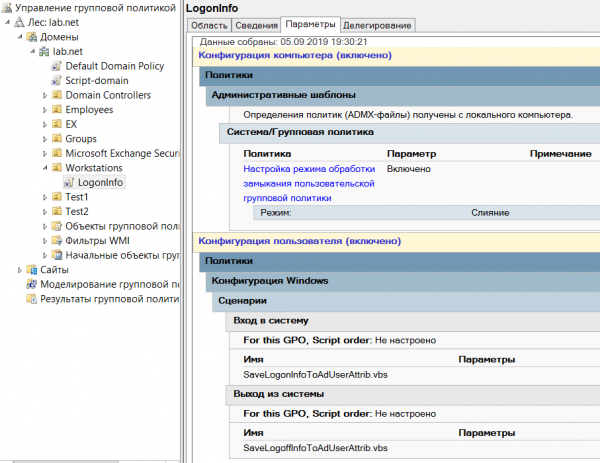The height and width of the screenshot is (463, 600).
Task: Select the LogonInfo GPO icon
Action: [69, 183]
